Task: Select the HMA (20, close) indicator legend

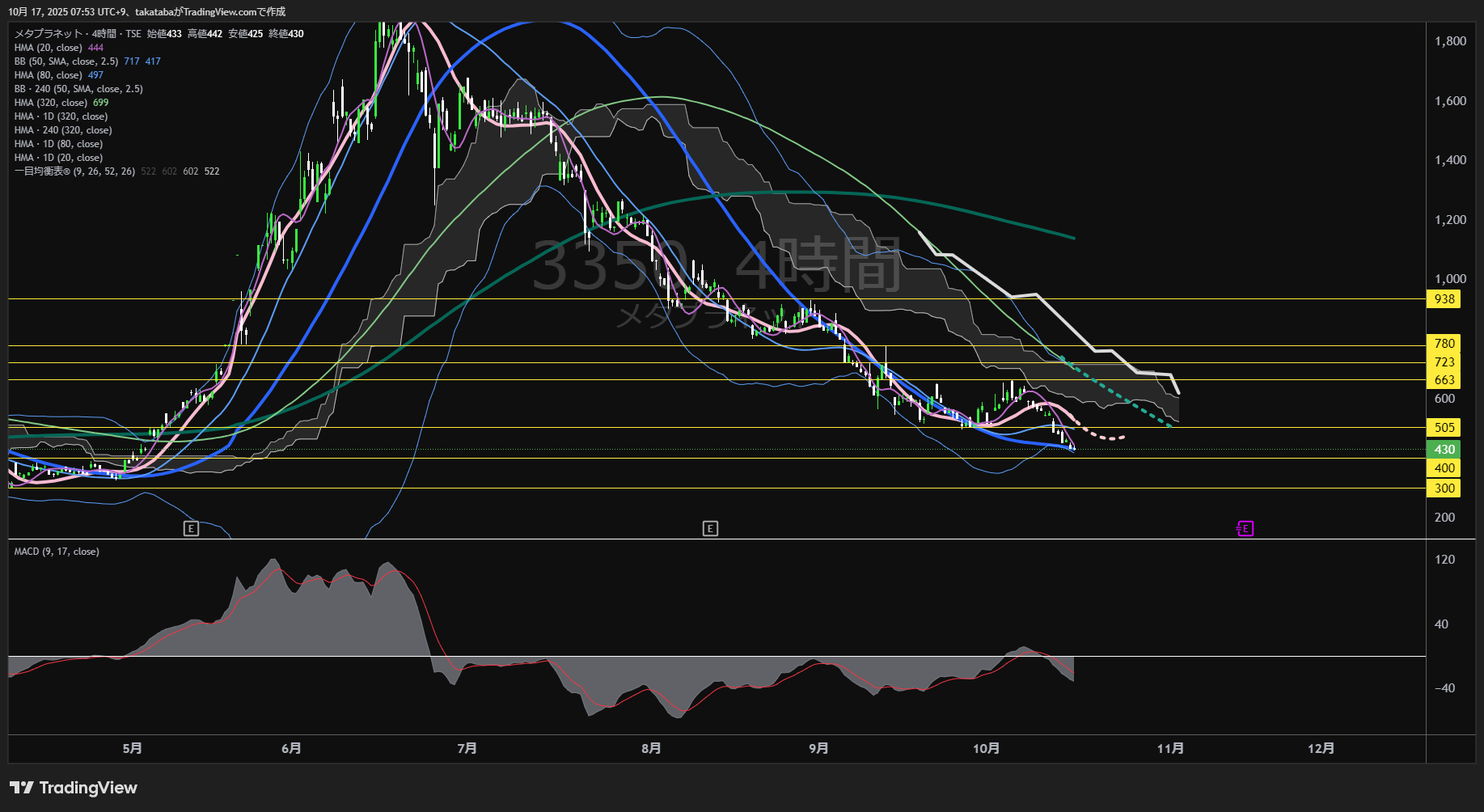Action: point(49,48)
